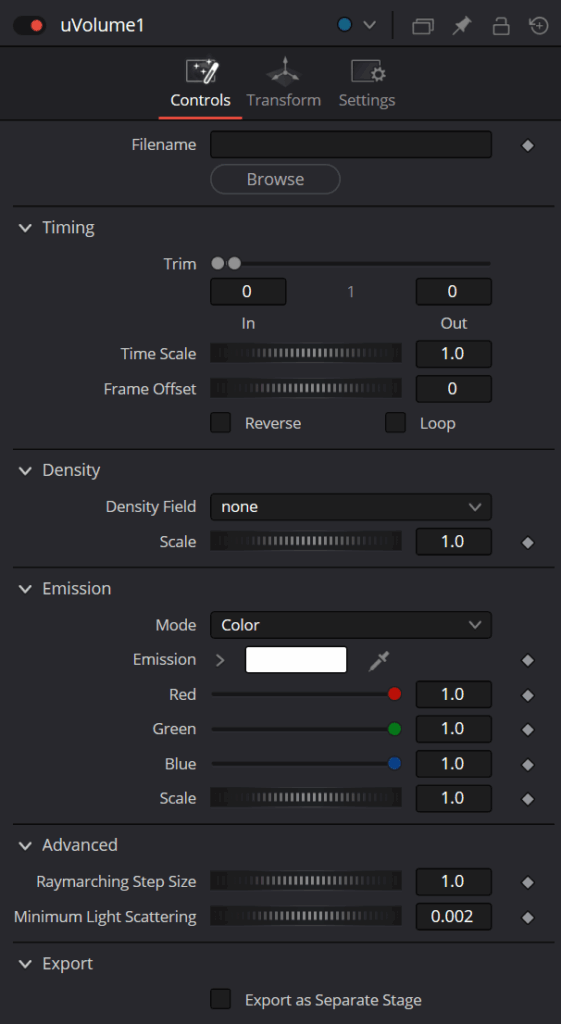Screen dimensions: 561x1024
Task: Switch to the Transform tab
Action: tap(283, 84)
